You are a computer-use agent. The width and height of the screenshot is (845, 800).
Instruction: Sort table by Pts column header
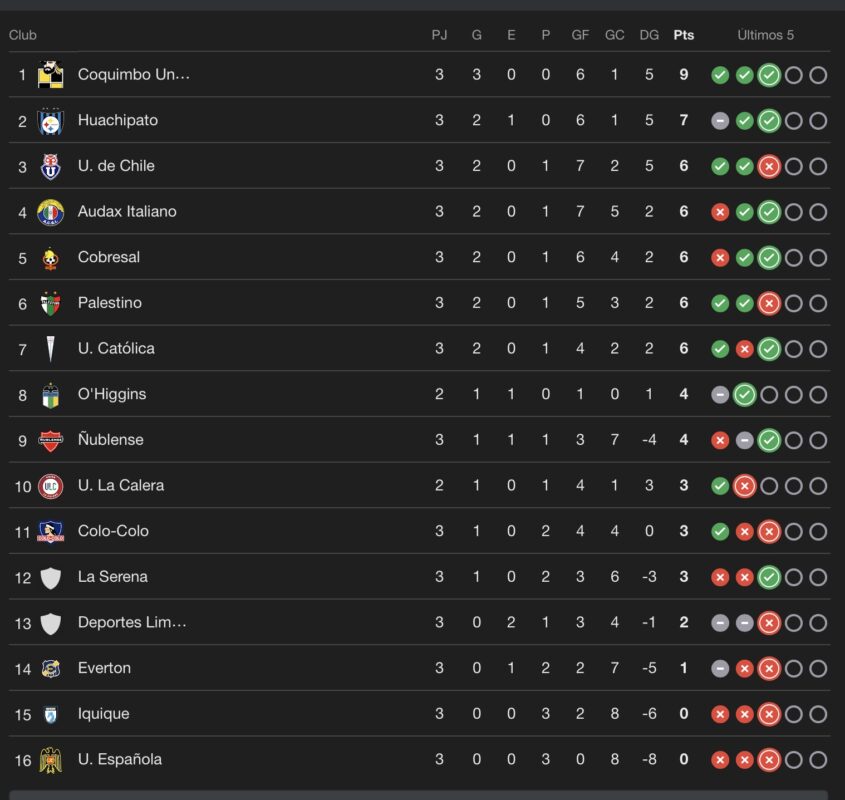683,35
